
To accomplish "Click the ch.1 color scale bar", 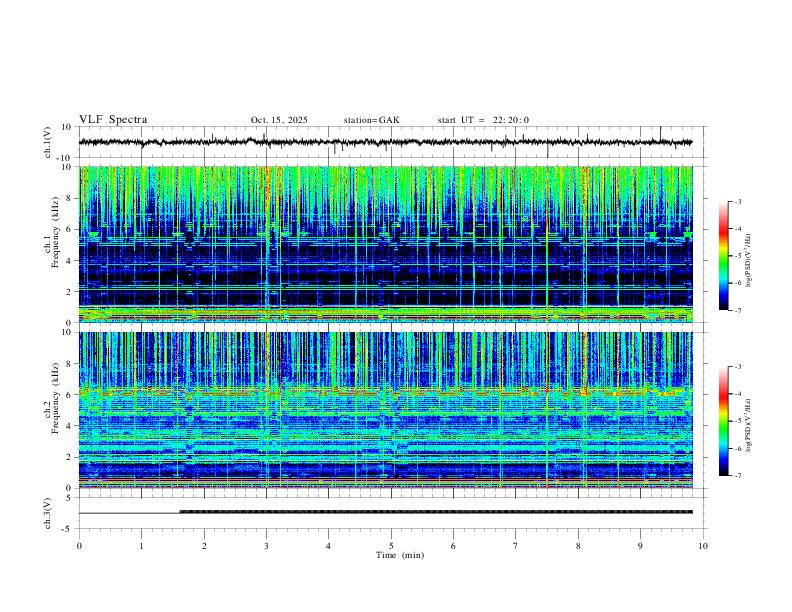I will 723,256.
